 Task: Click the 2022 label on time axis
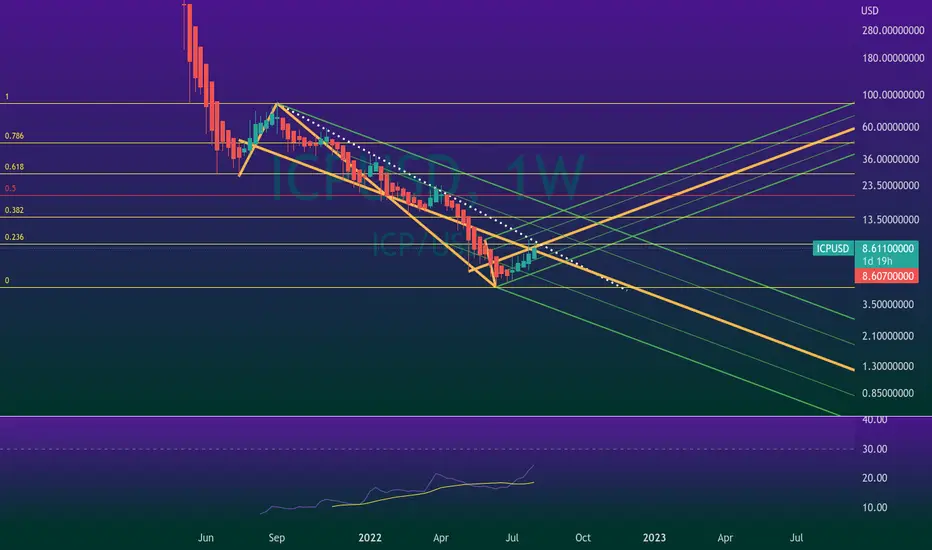coord(370,538)
